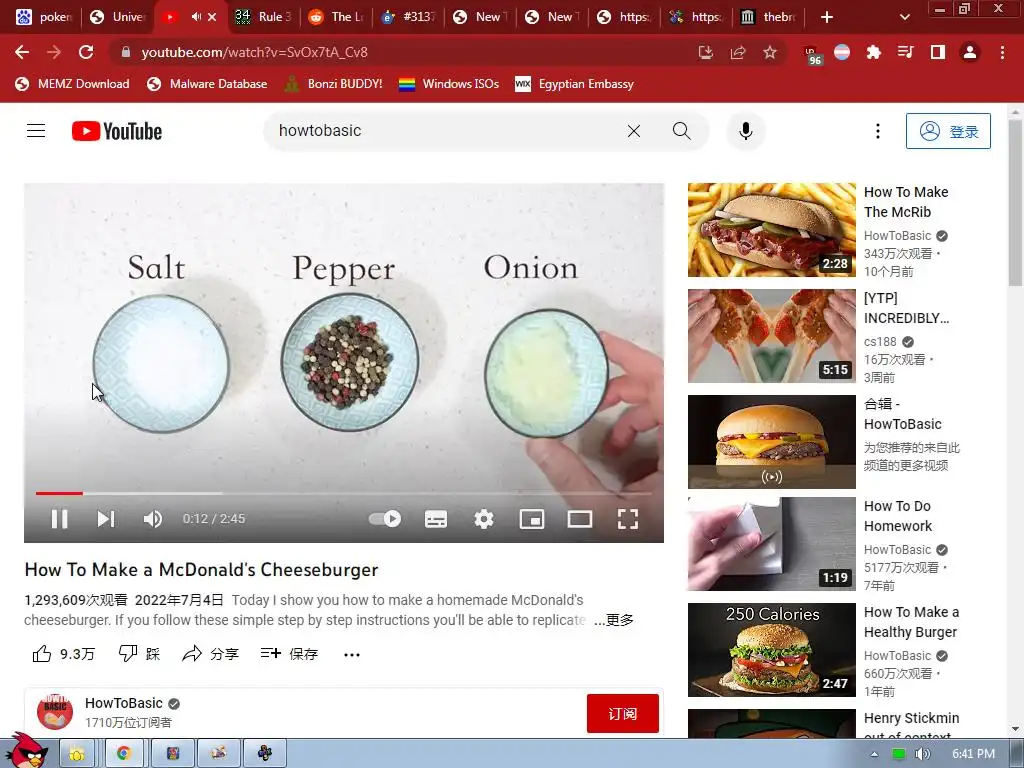Viewport: 1024px width, 768px height.
Task: Enter fullscreen video mode
Action: click(628, 519)
